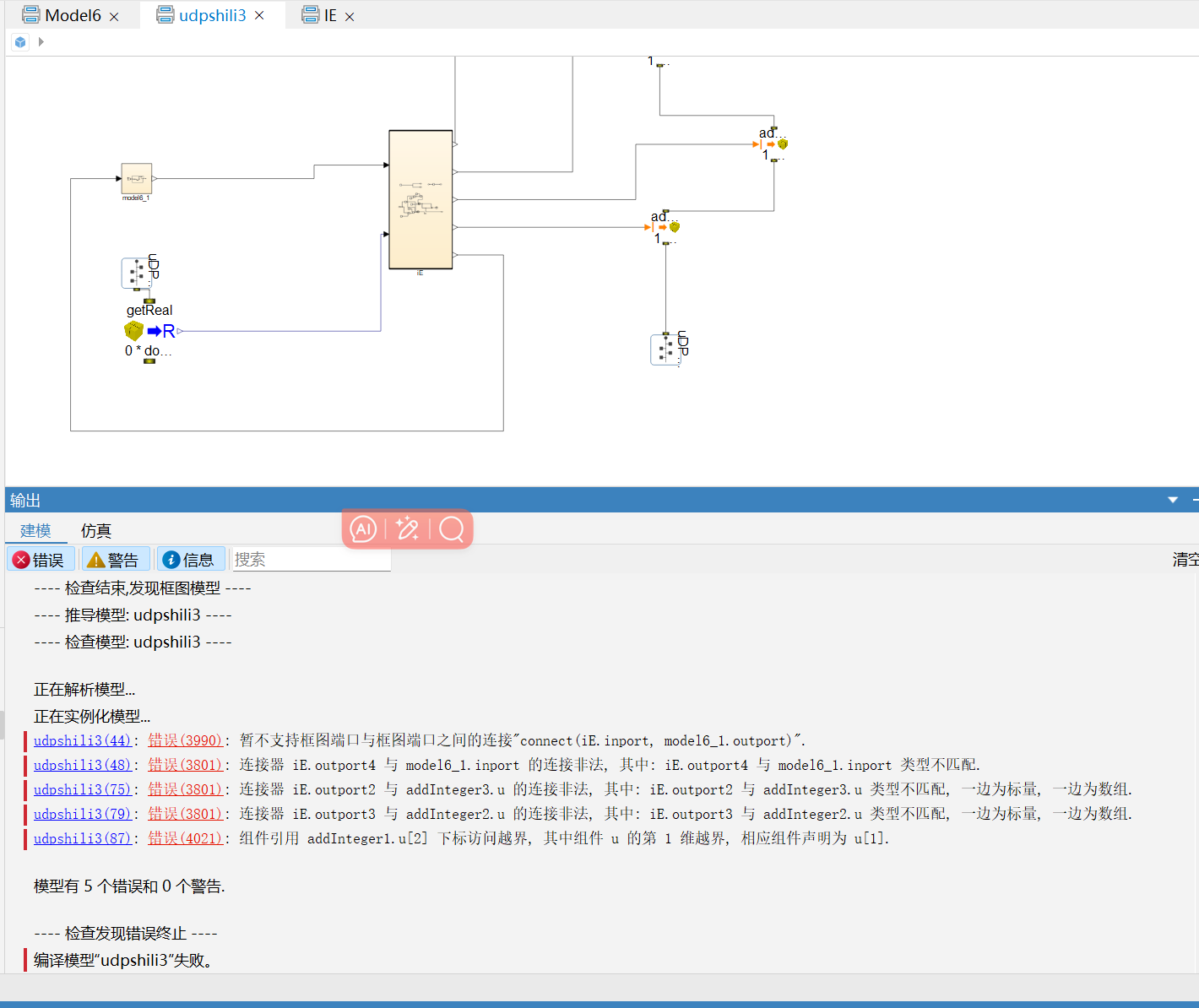Click the '正在解析模型...' output line
This screenshot has height=1008, width=1199.
tap(84, 689)
